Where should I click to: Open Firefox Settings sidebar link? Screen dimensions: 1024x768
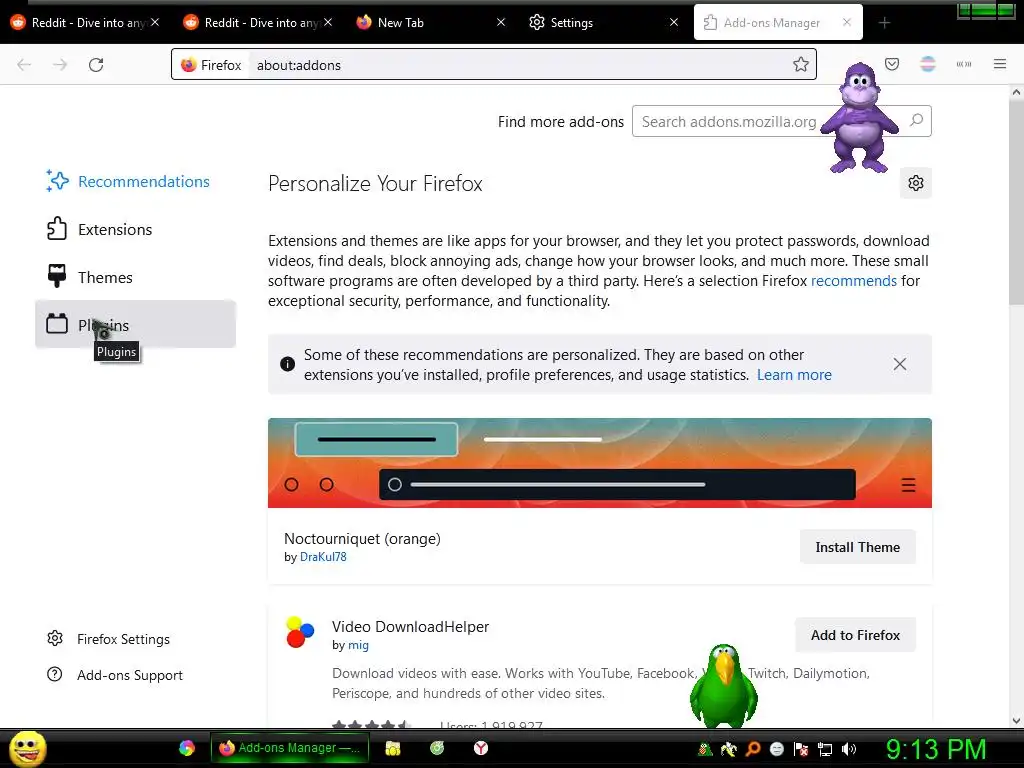(108, 639)
